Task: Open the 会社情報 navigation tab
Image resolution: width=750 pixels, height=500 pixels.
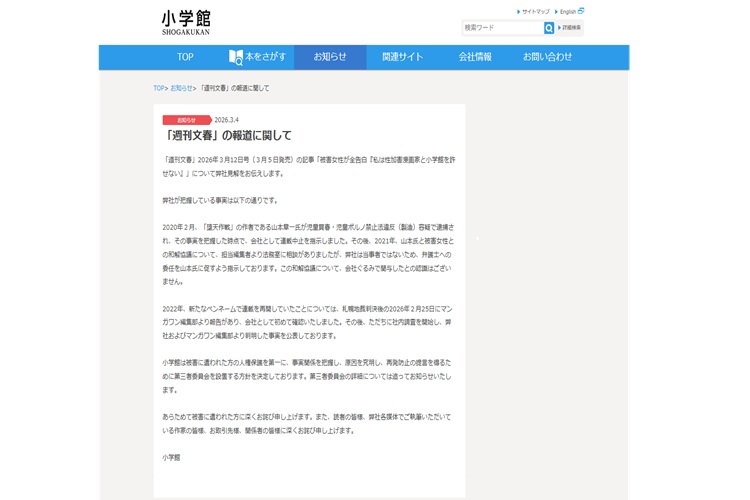Action: pyautogui.click(x=475, y=57)
